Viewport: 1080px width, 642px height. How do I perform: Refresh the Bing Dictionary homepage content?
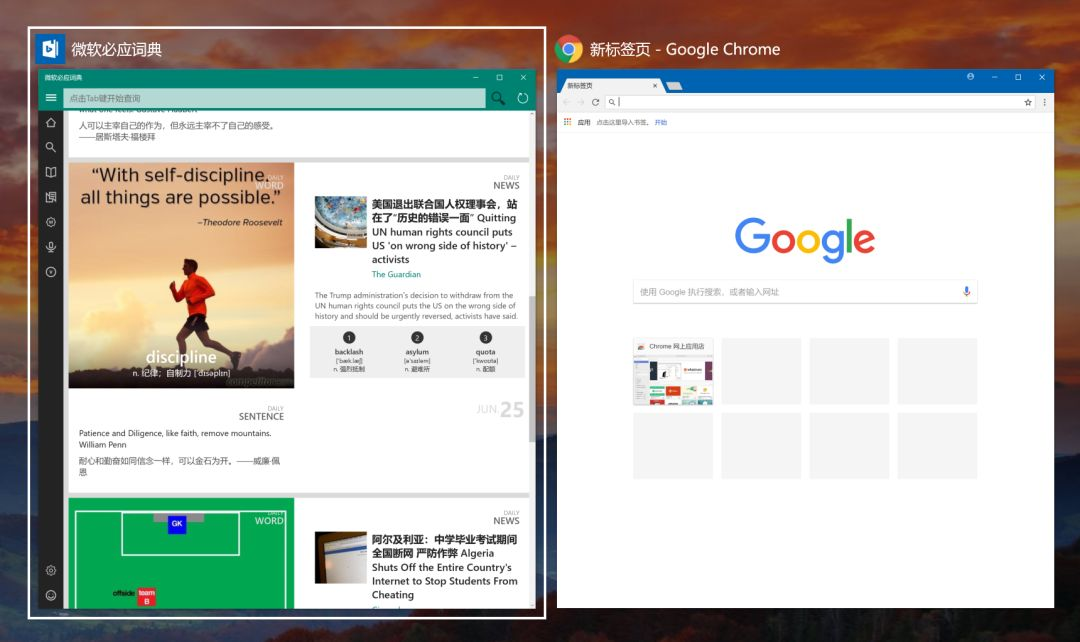click(x=523, y=99)
